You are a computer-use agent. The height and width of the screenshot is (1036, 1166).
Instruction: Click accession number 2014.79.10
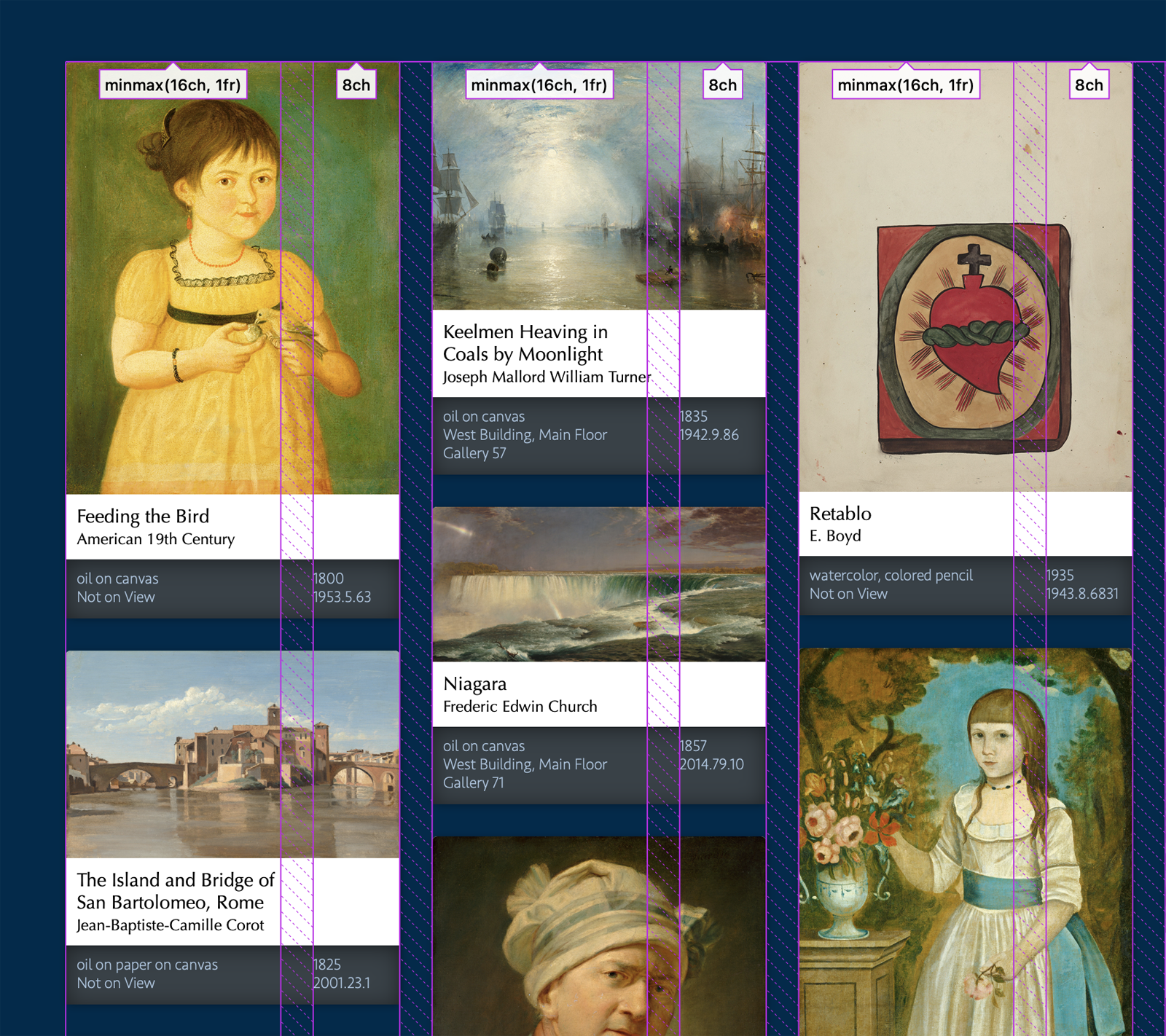click(x=711, y=764)
